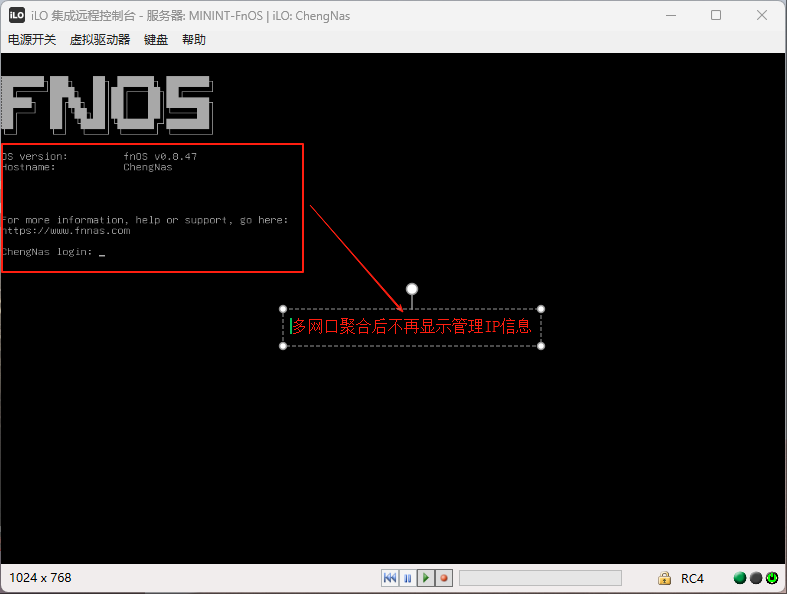Image resolution: width=787 pixels, height=594 pixels.
Task: Click the fnOS v0.8.47 version text
Action: 160,157
